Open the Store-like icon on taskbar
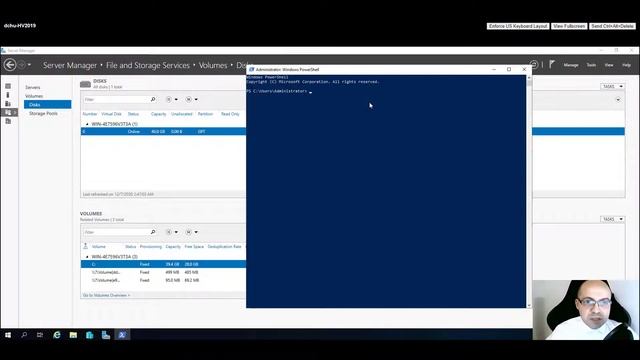Screen dimensions: 640x360 click(89, 335)
